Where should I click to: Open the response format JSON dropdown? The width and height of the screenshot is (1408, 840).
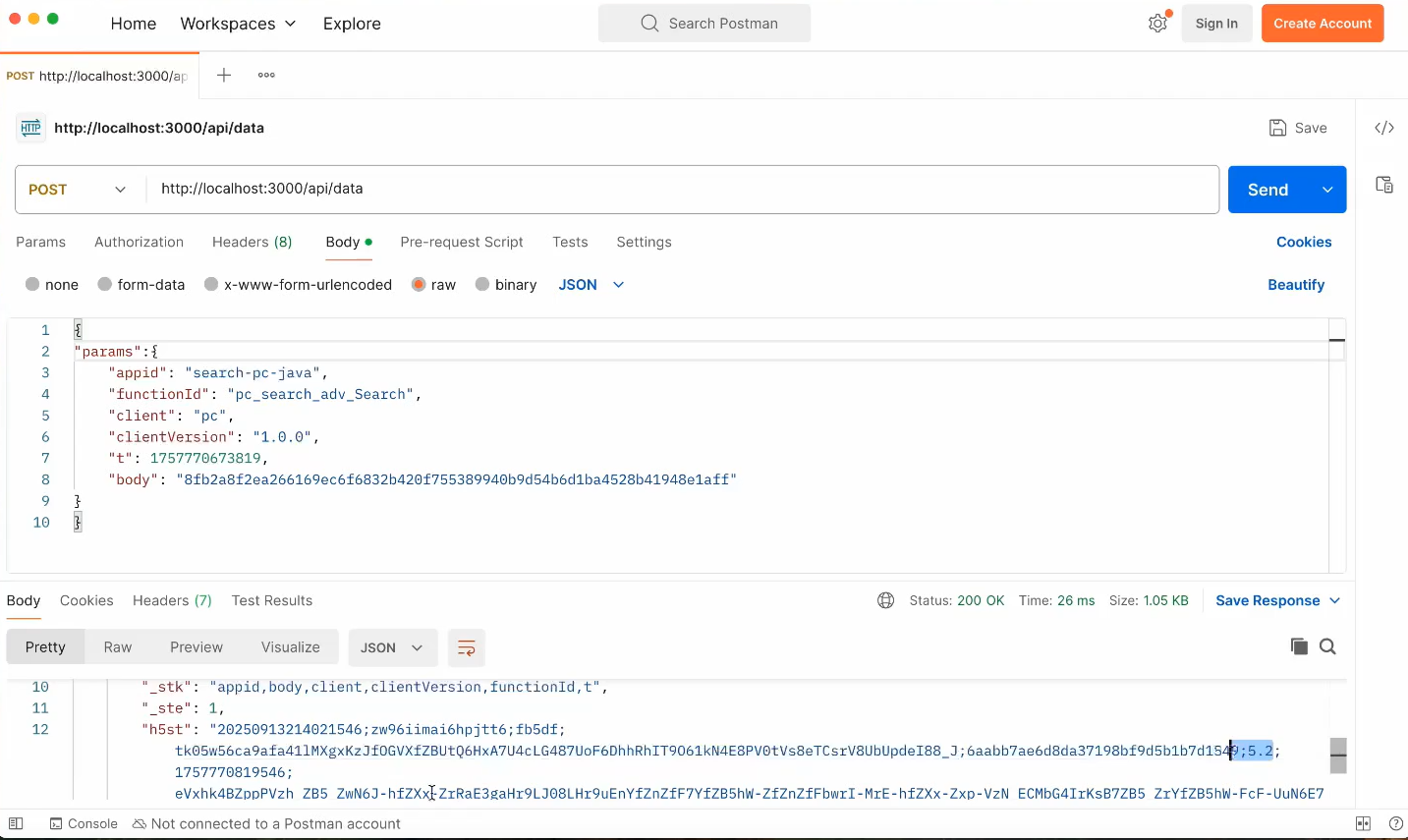click(392, 647)
